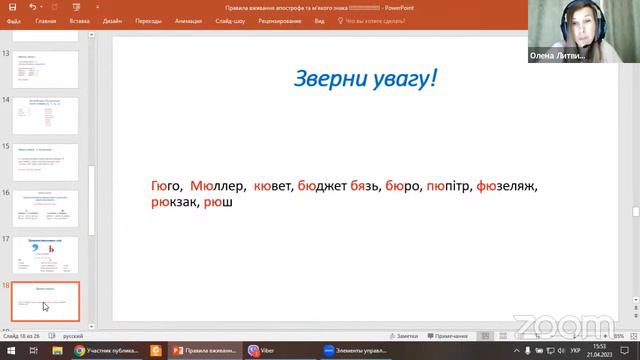Switch to the Вставка ribbon tab
640x360 pixels.
(79, 21)
